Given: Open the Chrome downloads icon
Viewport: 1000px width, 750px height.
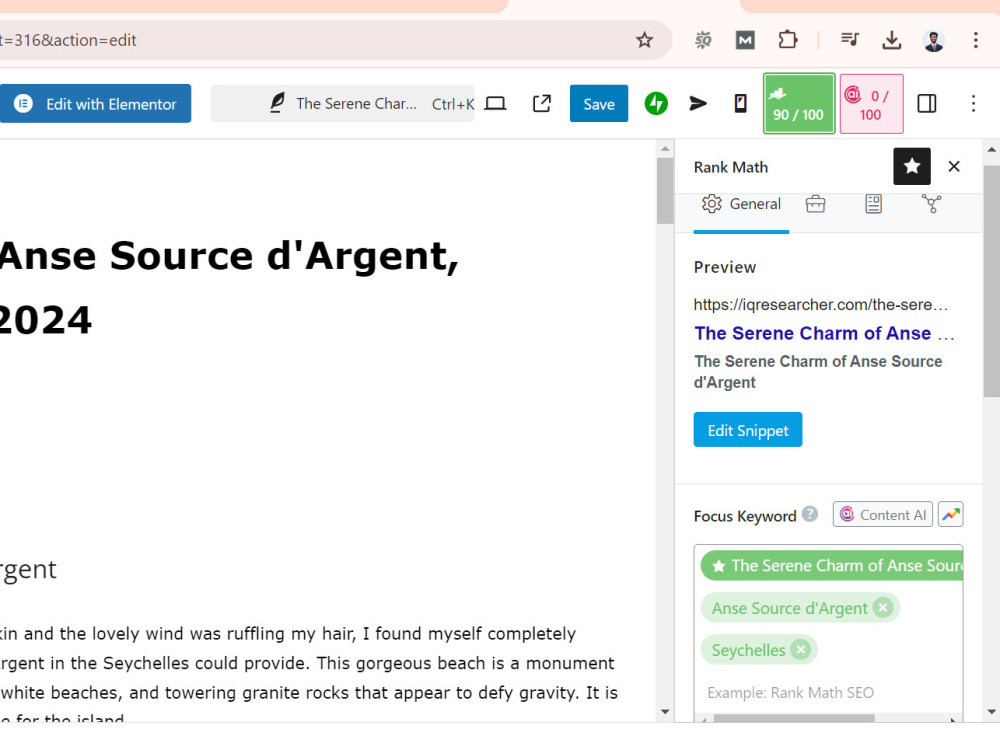Looking at the screenshot, I should click(x=892, y=40).
